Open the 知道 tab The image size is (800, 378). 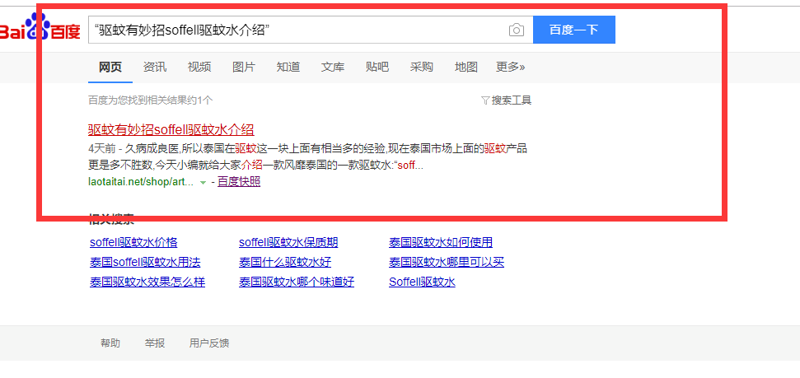(288, 67)
